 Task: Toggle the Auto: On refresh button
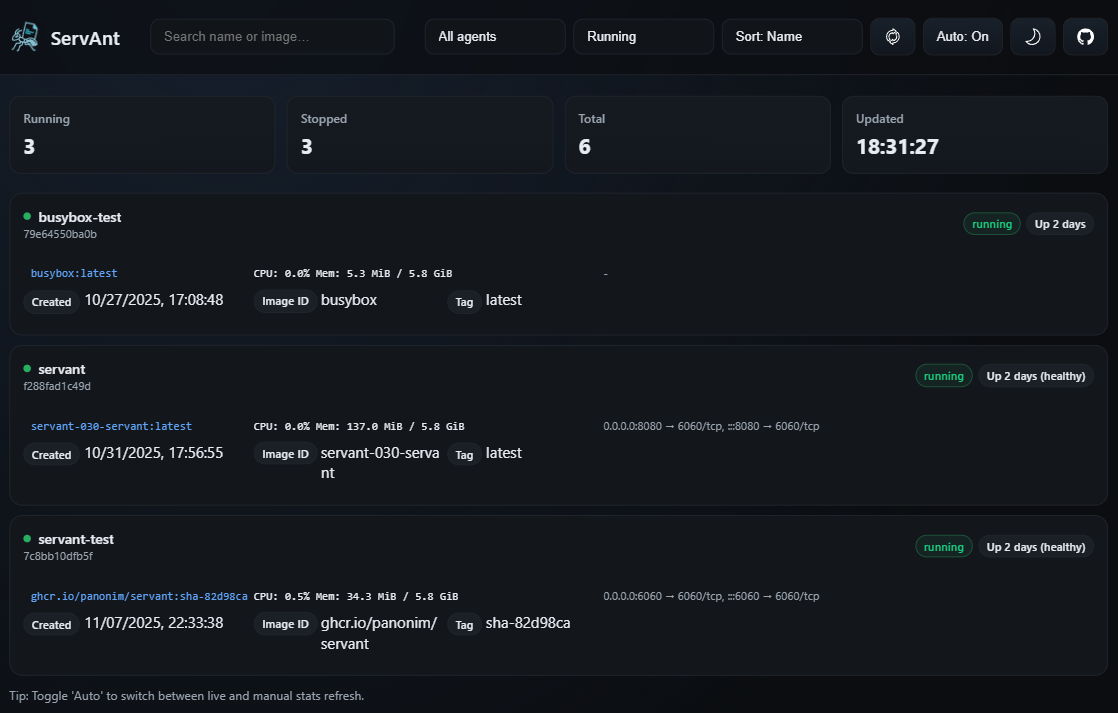click(962, 37)
